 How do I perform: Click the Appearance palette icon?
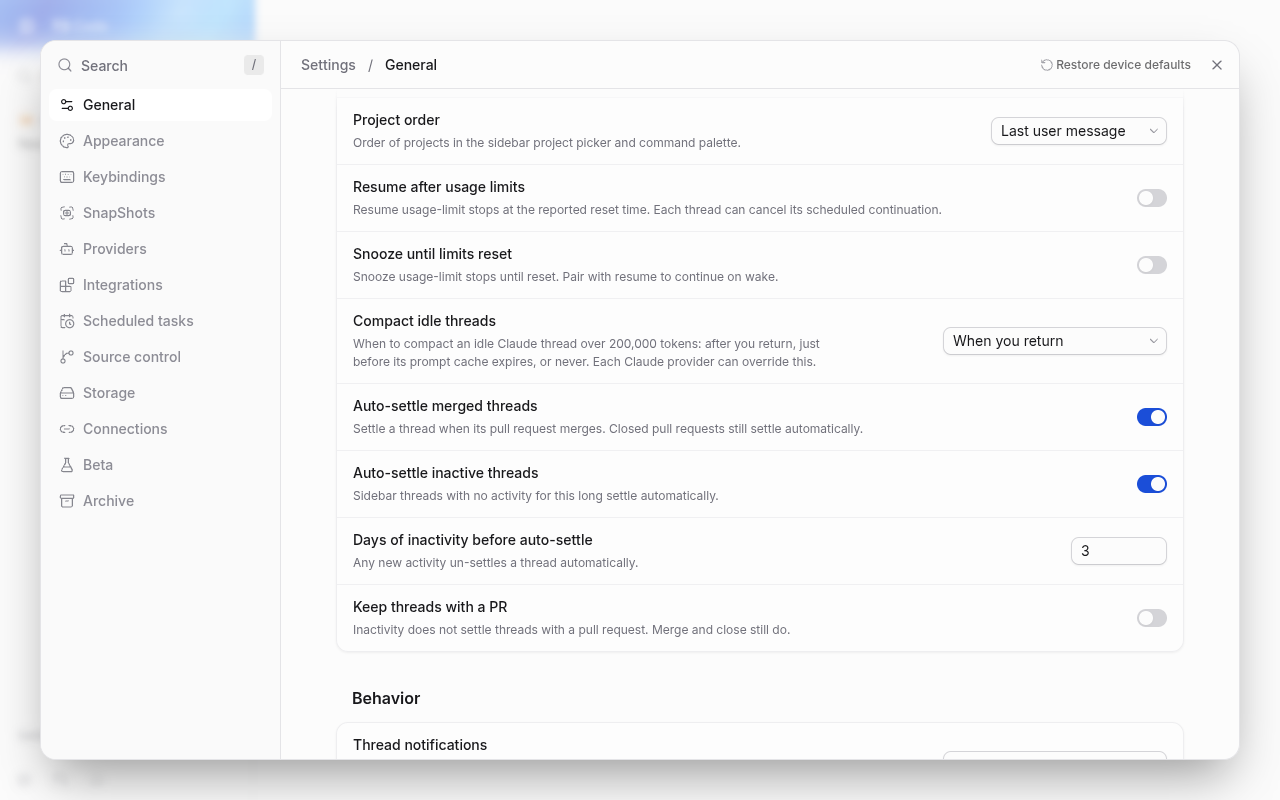(x=67, y=141)
